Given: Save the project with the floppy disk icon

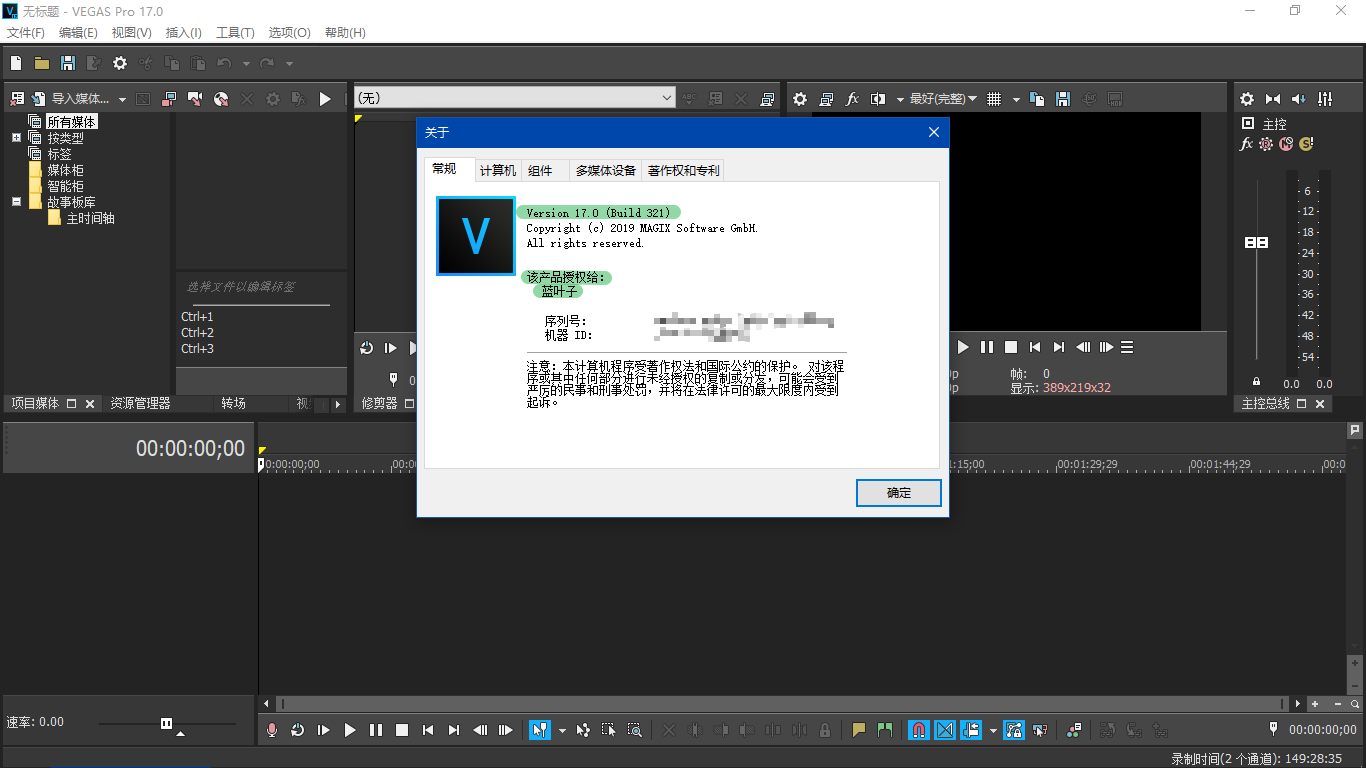Looking at the screenshot, I should coord(68,63).
